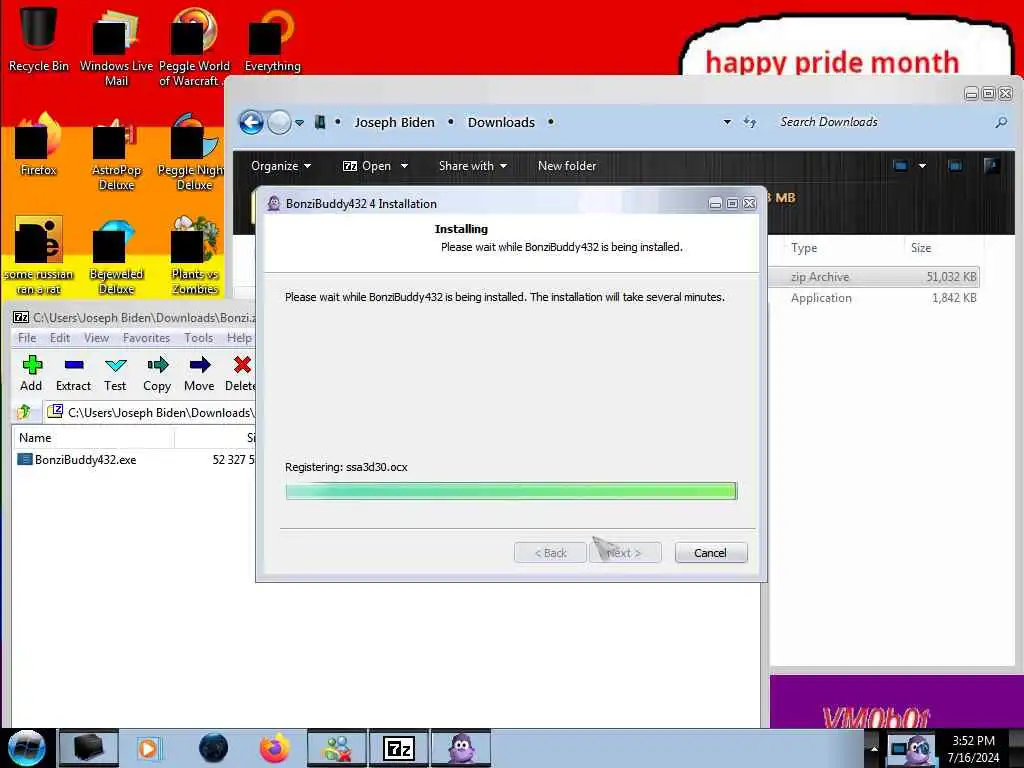Open the 7-Zip Edit menu
The width and height of the screenshot is (1024, 768).
click(x=59, y=338)
